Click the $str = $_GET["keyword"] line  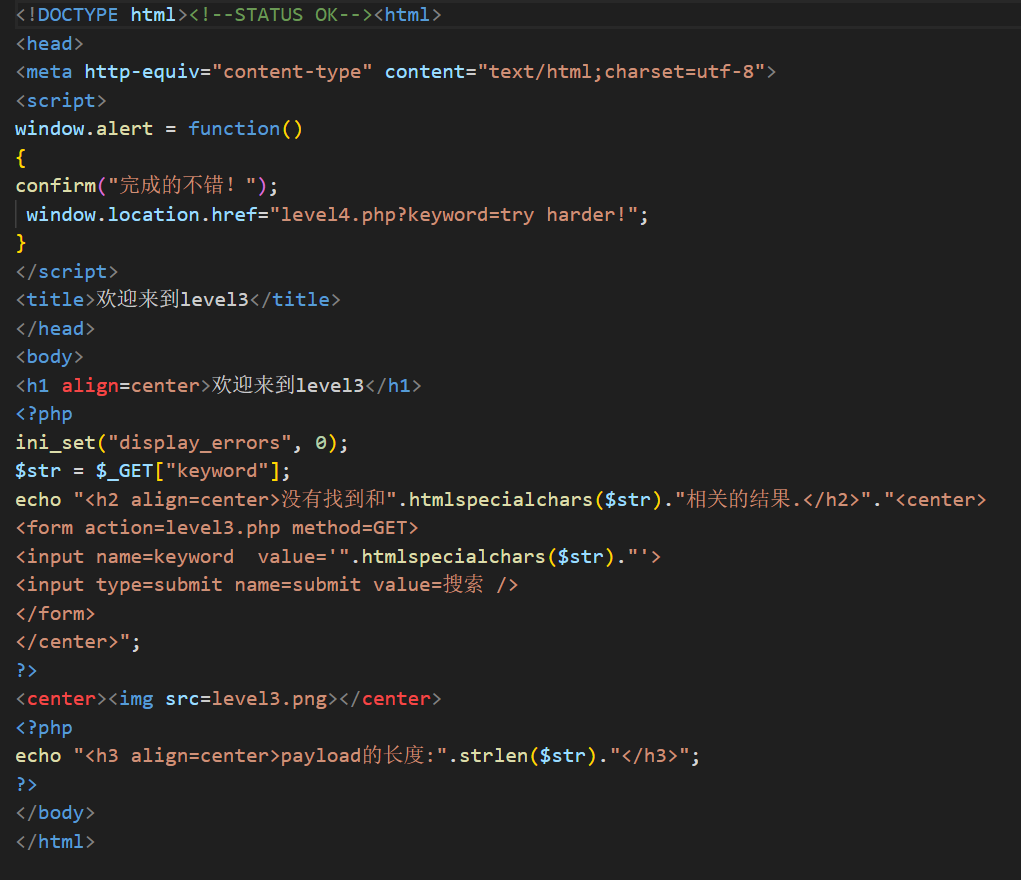tap(153, 471)
